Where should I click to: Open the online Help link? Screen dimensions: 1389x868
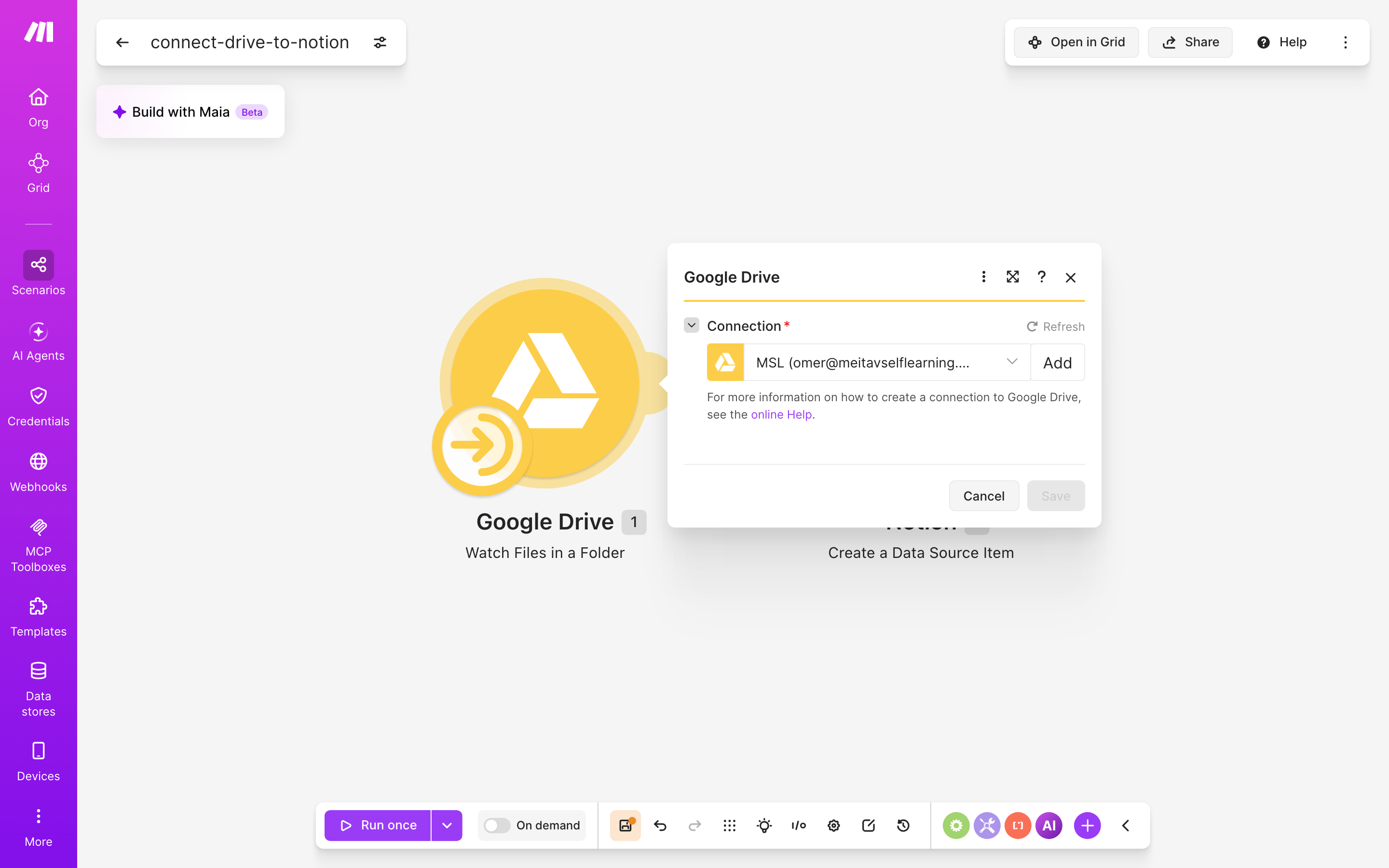[x=781, y=415]
